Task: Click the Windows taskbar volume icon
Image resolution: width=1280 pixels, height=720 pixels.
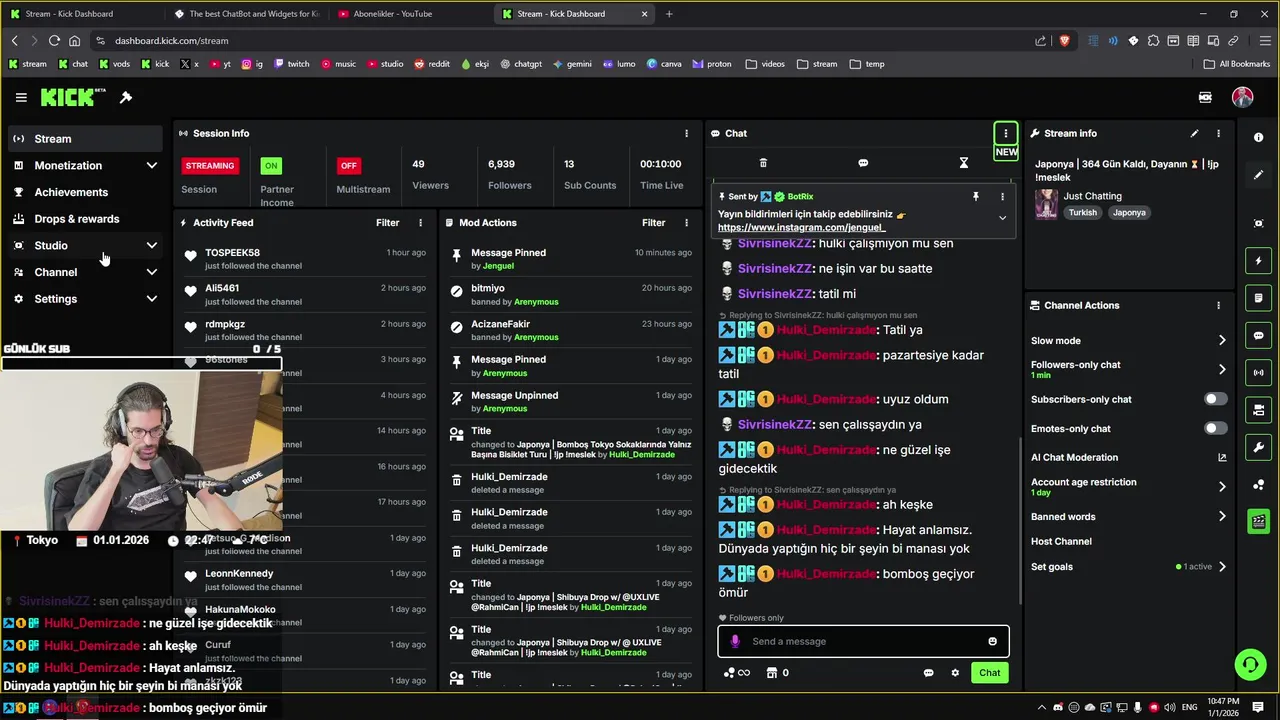Action: (1172, 707)
